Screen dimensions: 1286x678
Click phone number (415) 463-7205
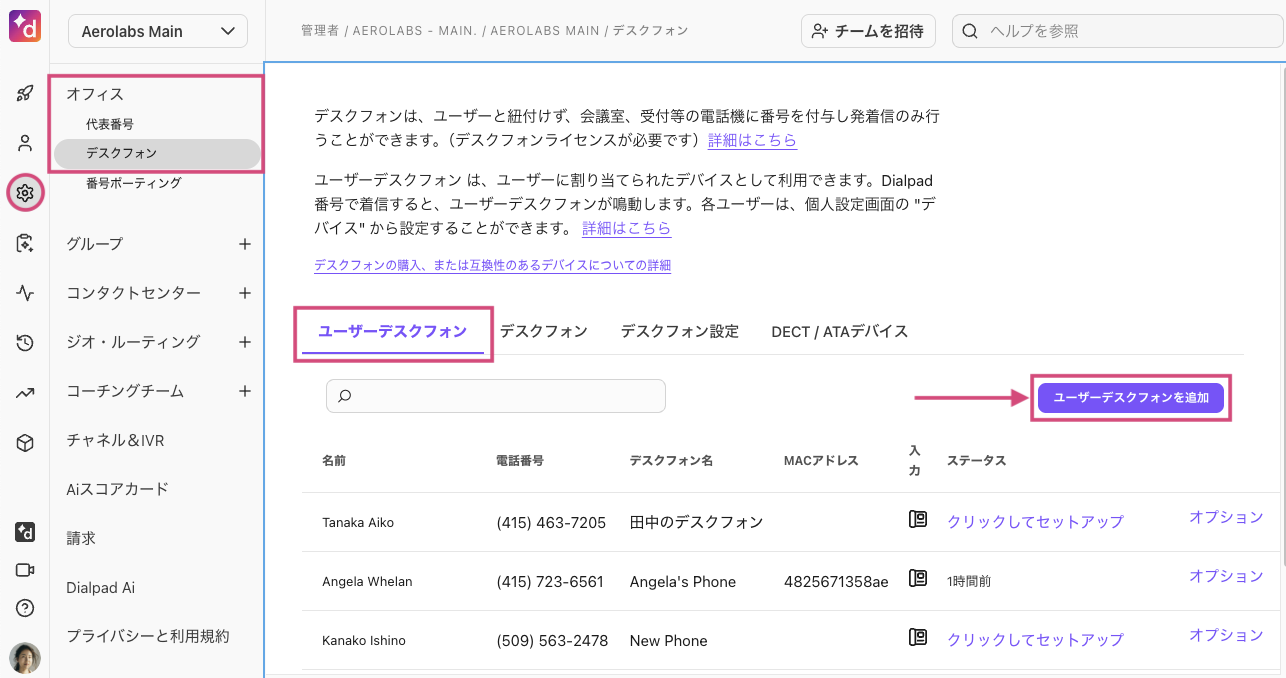tap(551, 522)
